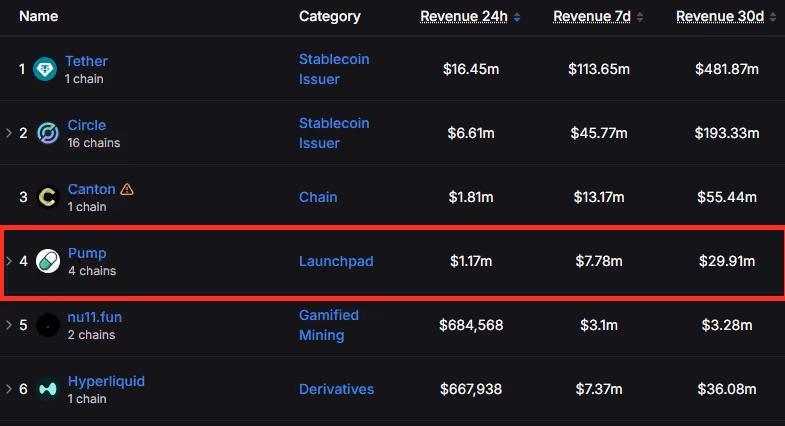
Task: Select Canton's $1.81m 24h revenue
Action: click(471, 197)
